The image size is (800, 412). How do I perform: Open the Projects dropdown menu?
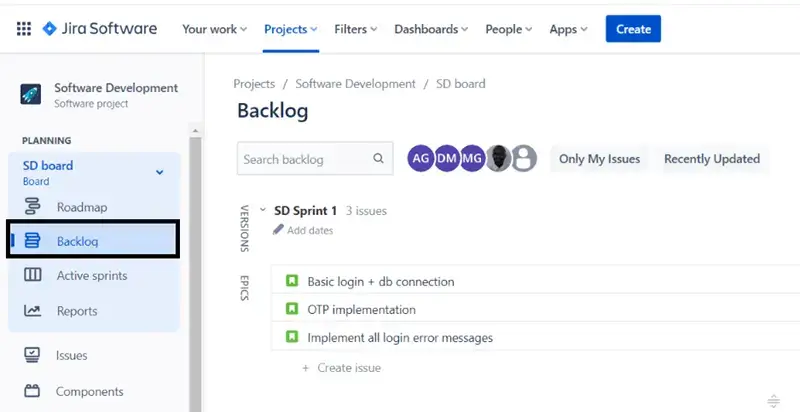[x=290, y=29]
